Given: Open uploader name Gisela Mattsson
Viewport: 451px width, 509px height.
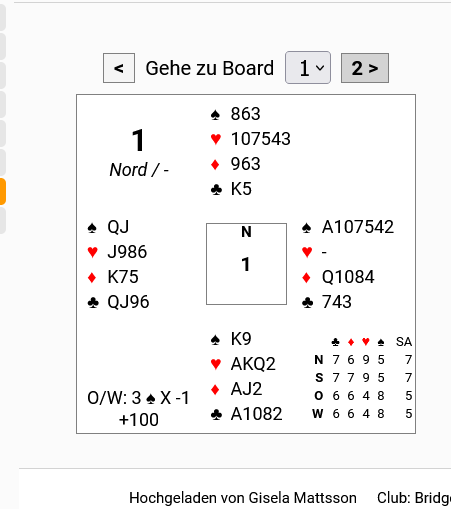Looking at the screenshot, I should 303,498.
